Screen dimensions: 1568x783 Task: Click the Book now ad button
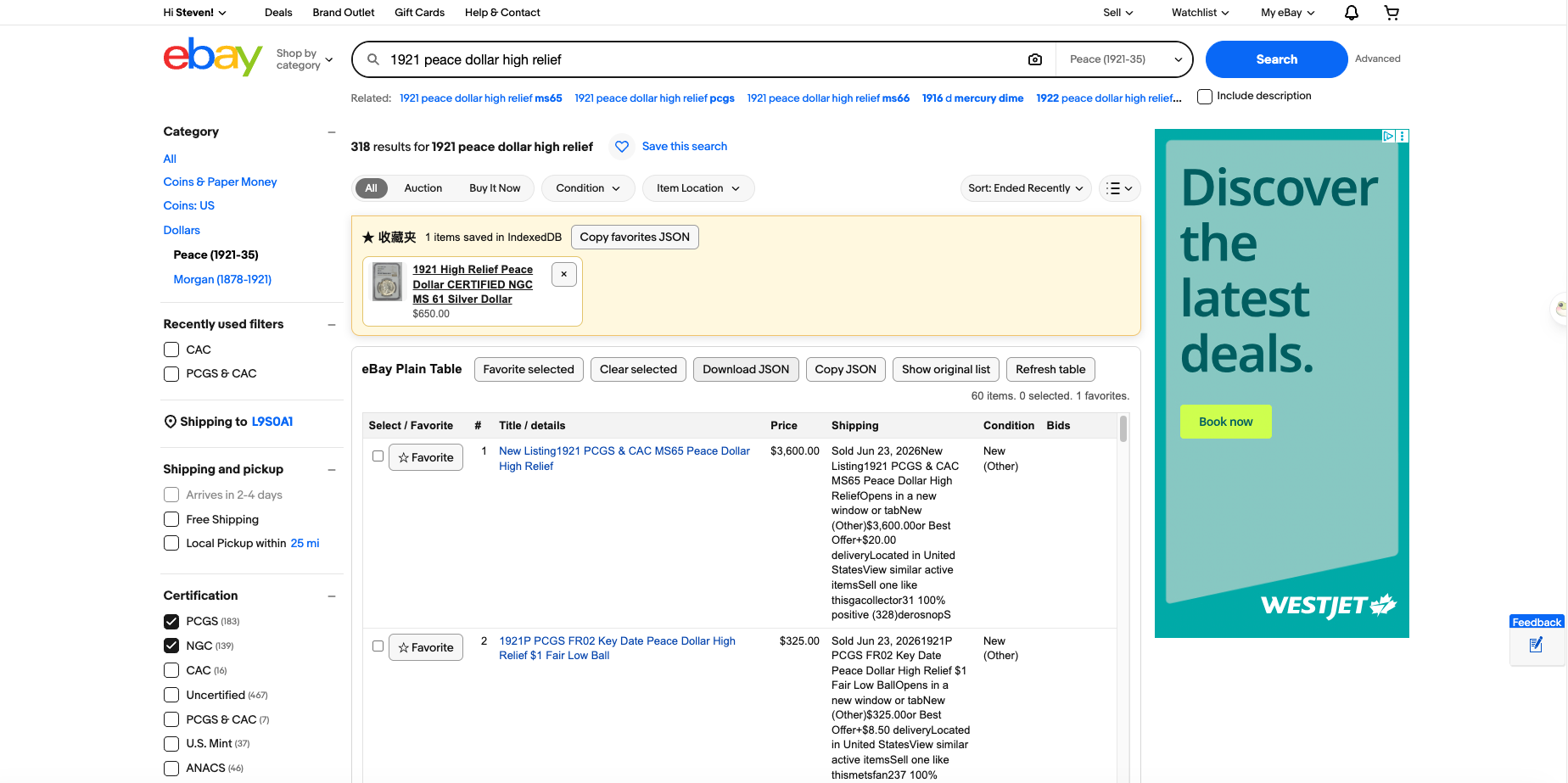click(1225, 422)
